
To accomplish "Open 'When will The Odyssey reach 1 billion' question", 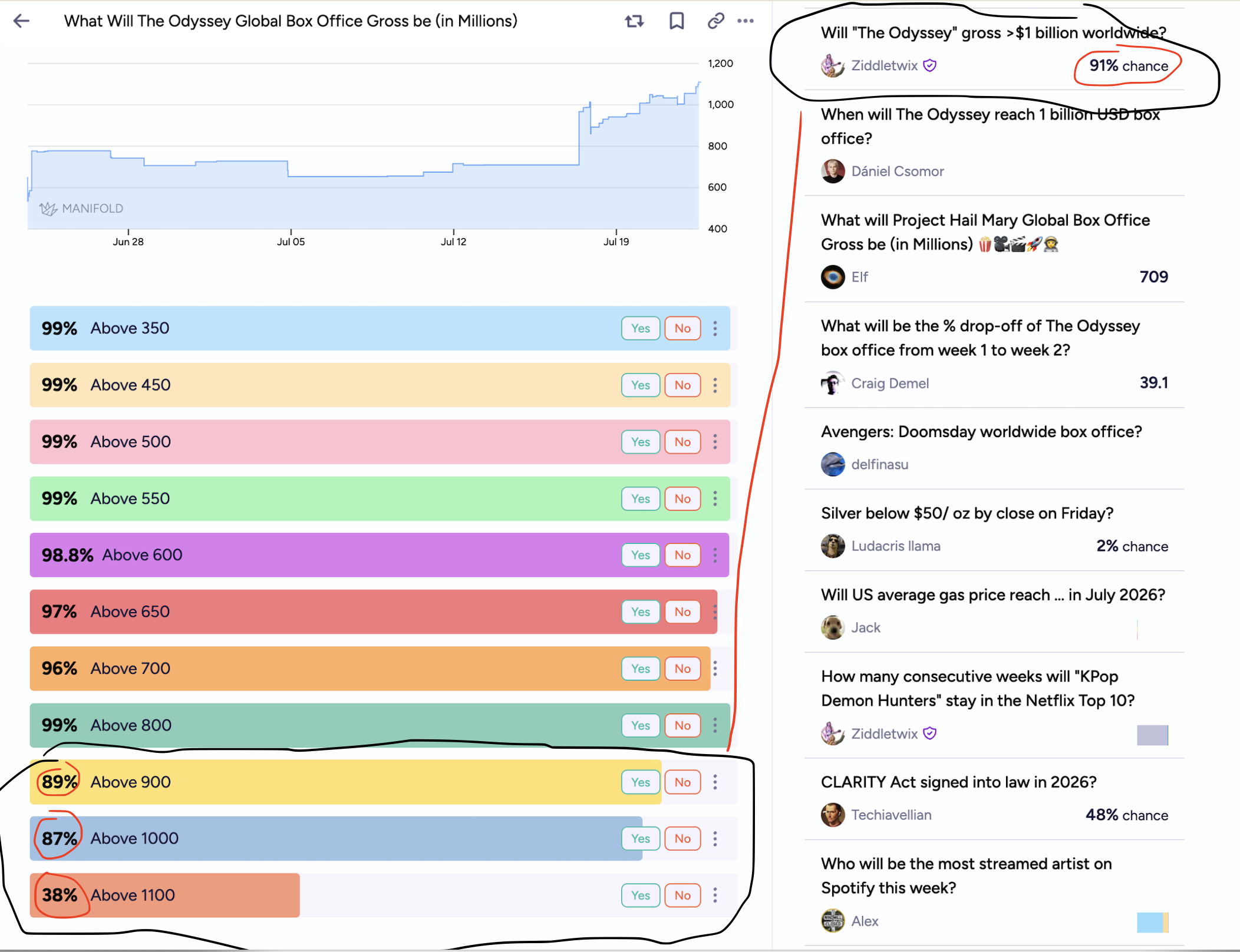I will pyautogui.click(x=991, y=126).
